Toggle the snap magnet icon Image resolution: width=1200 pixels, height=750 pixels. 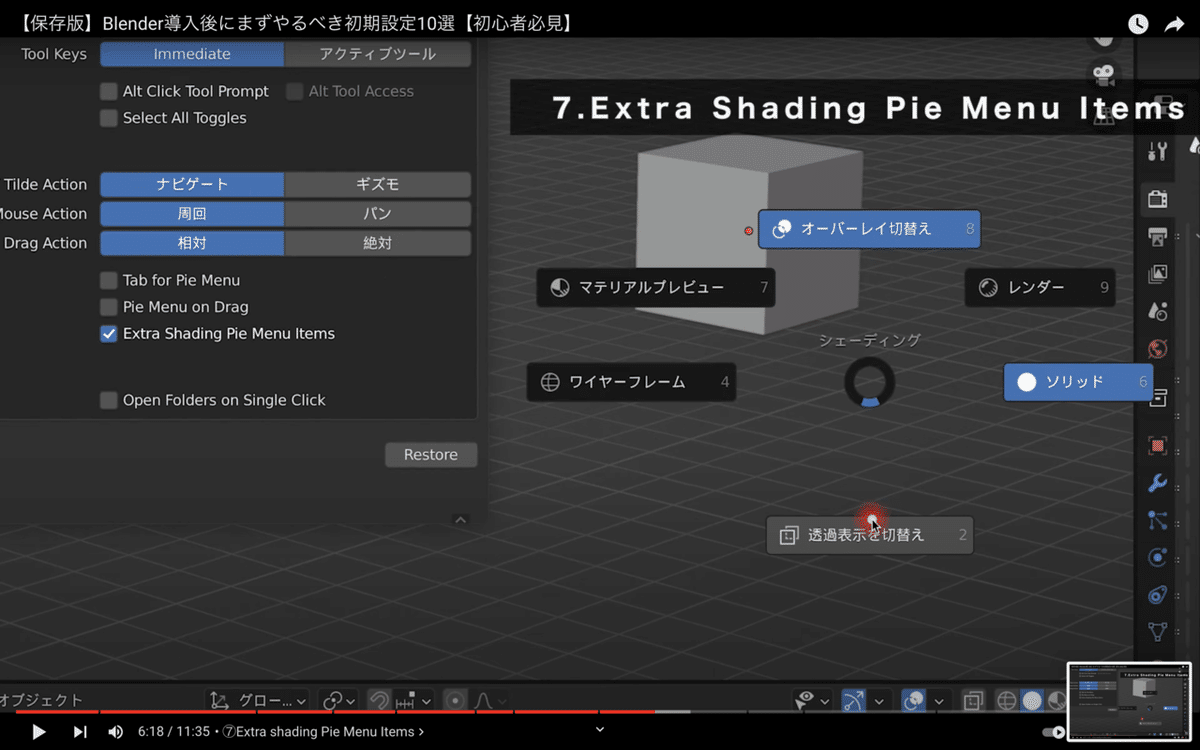tap(379, 701)
